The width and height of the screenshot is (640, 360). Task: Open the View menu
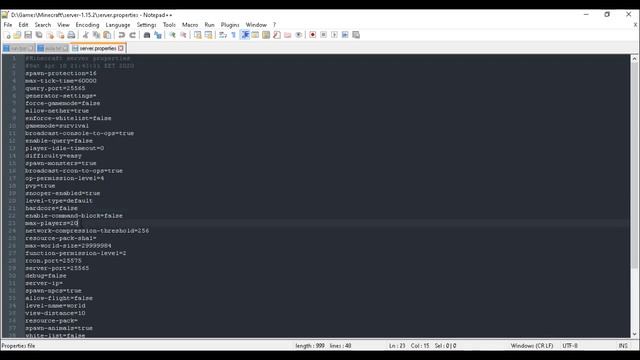click(x=63, y=25)
